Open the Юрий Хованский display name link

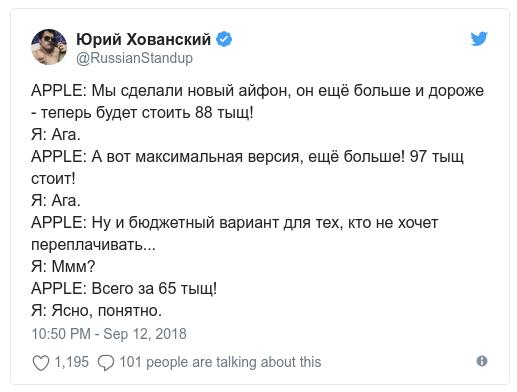(x=143, y=39)
